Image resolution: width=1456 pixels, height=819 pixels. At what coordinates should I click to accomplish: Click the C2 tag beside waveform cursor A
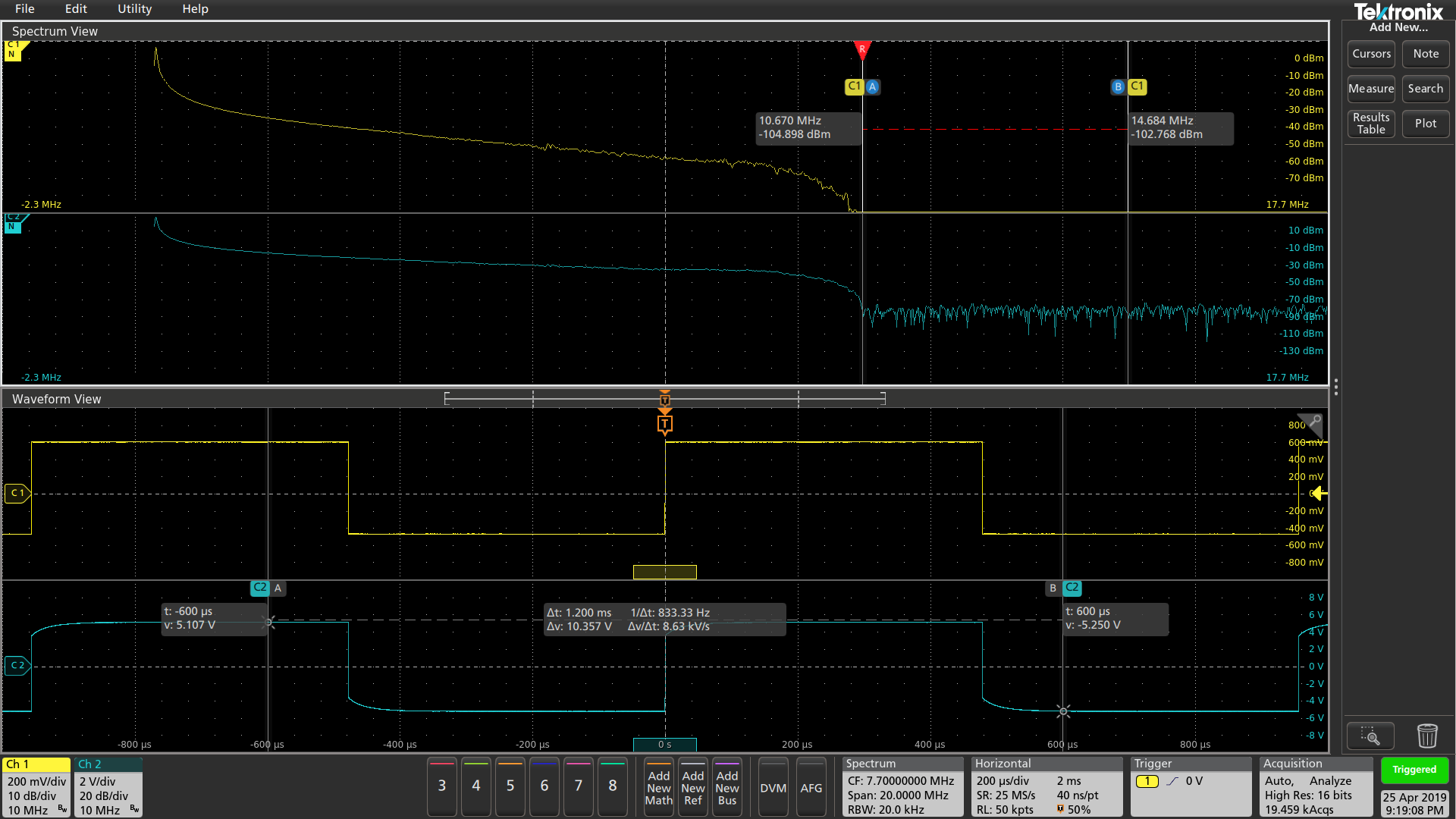click(x=260, y=588)
